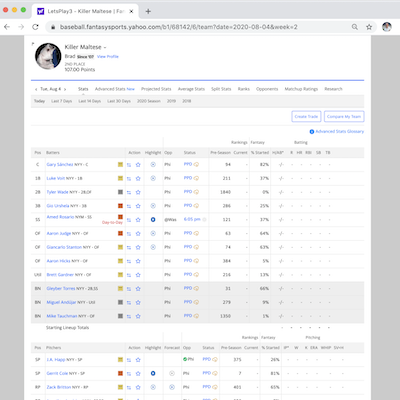Click trade icon in Gleyber Torres row

(129, 289)
